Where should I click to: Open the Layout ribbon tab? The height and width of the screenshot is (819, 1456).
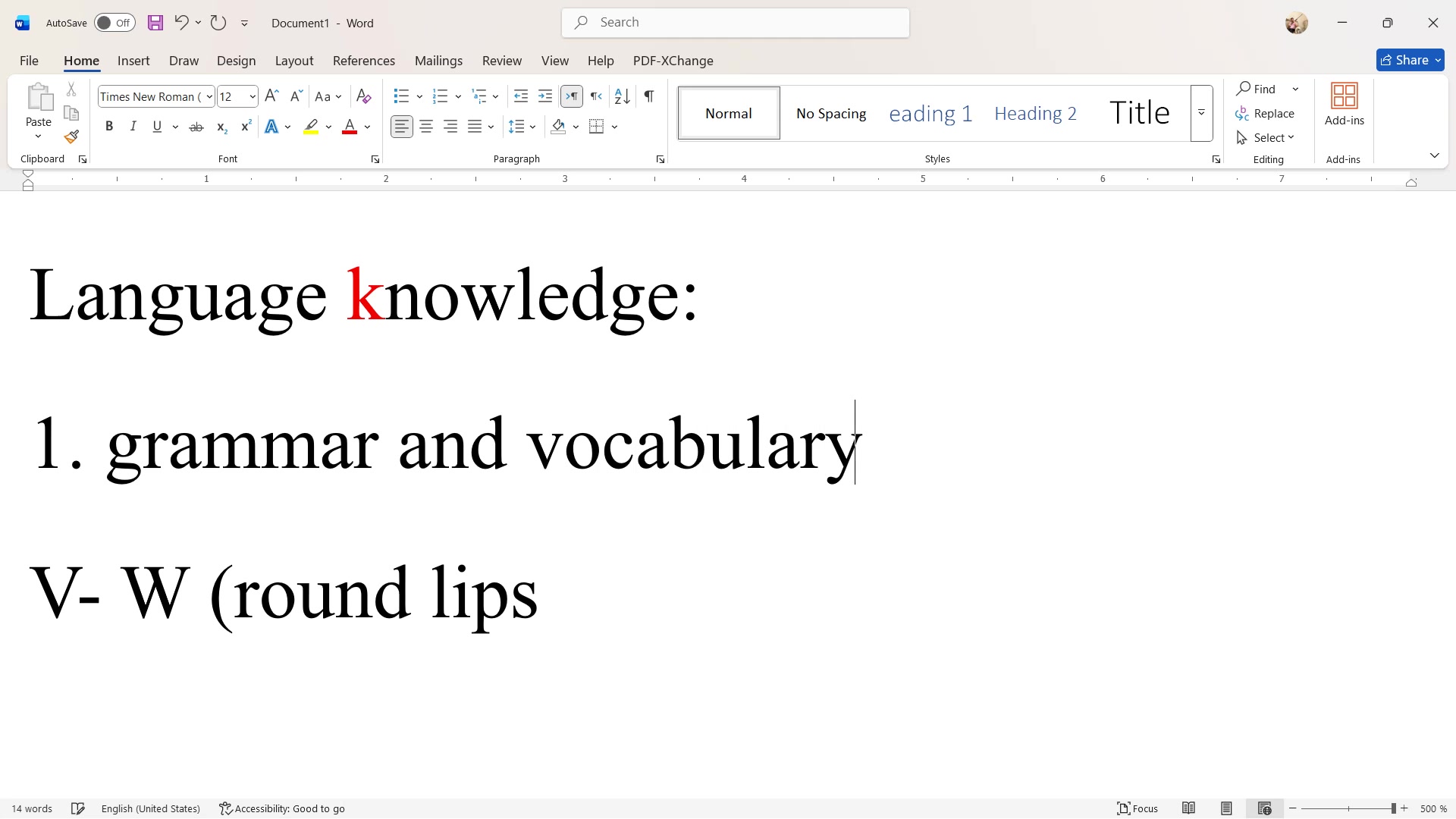click(x=293, y=61)
